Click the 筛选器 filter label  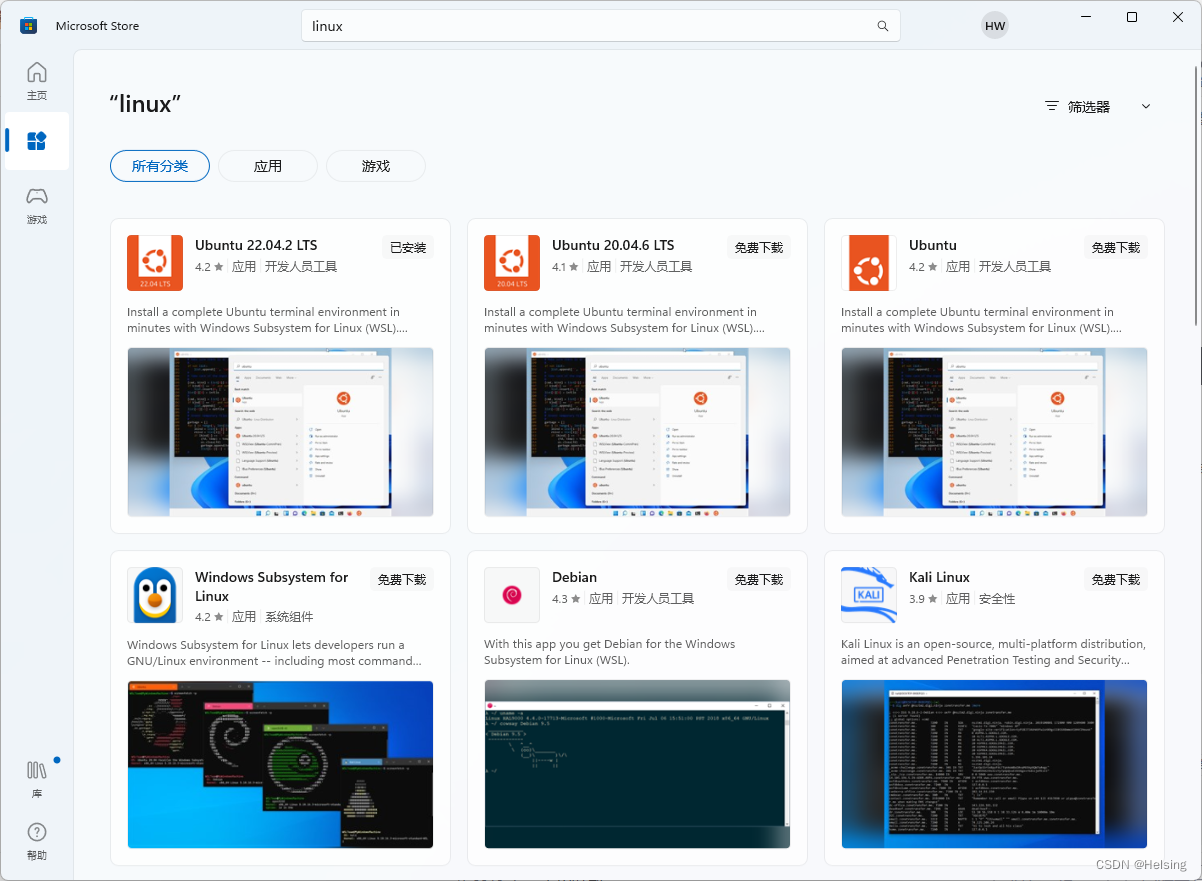pos(1089,106)
